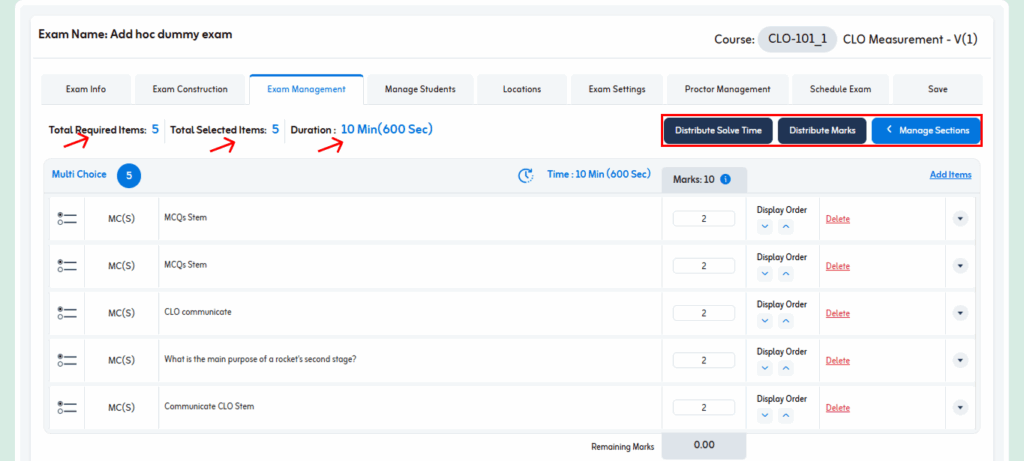Click marks input field for CLO communicate
Viewport: 1024px width, 461px height.
coord(704,313)
